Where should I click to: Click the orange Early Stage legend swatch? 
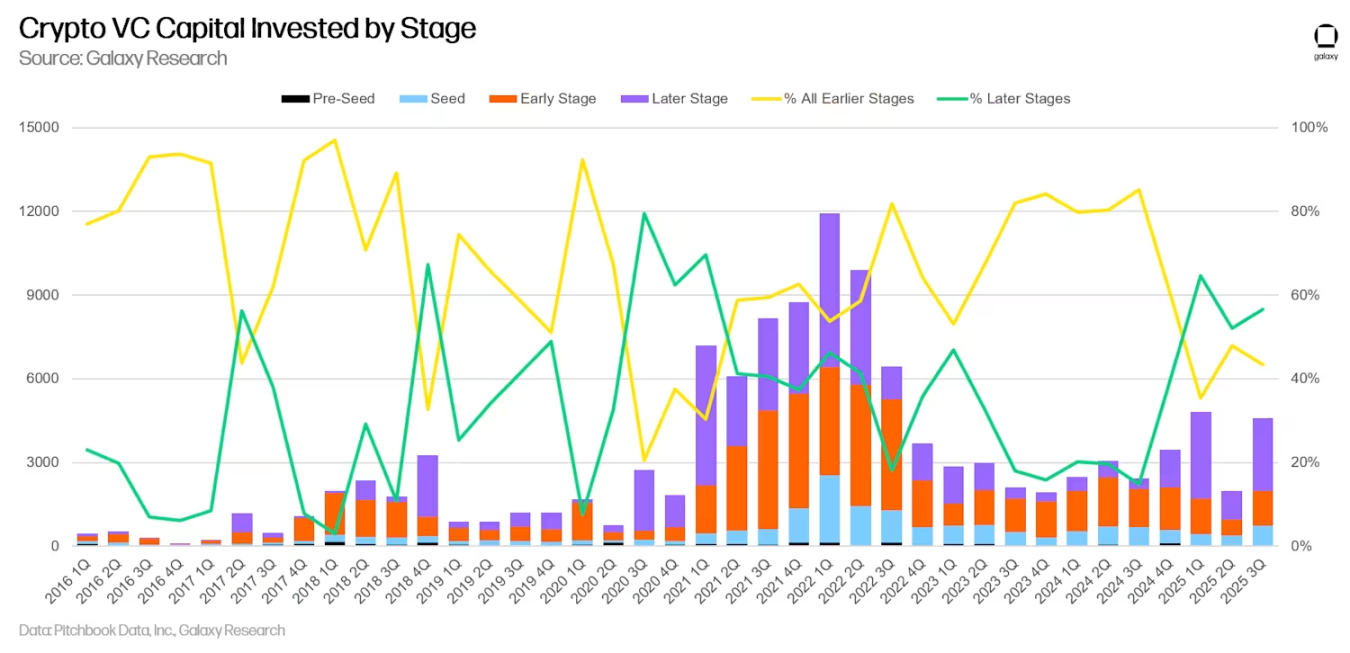tap(503, 99)
